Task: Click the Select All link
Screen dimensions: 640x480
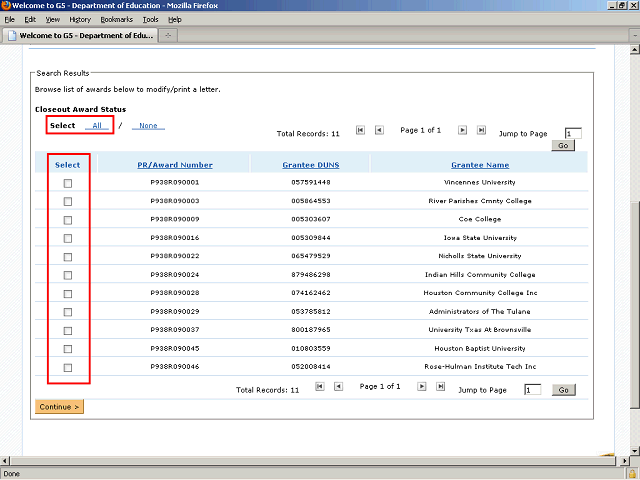Action: click(x=97, y=126)
